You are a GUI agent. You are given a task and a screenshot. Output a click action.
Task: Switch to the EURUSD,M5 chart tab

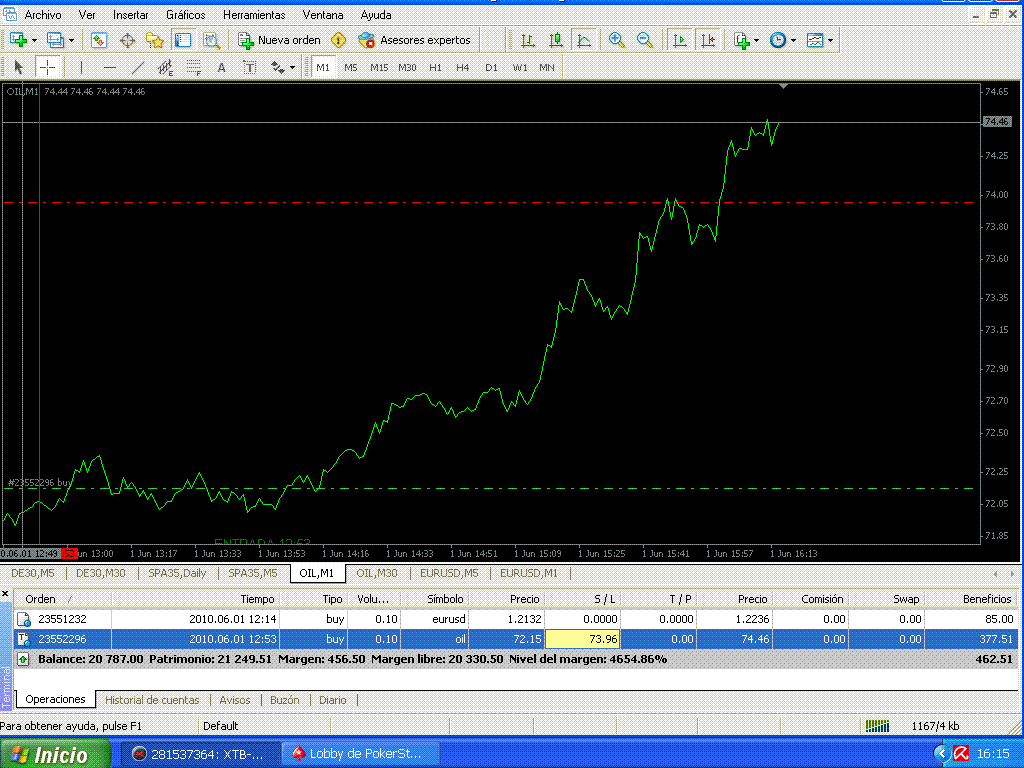[449, 573]
